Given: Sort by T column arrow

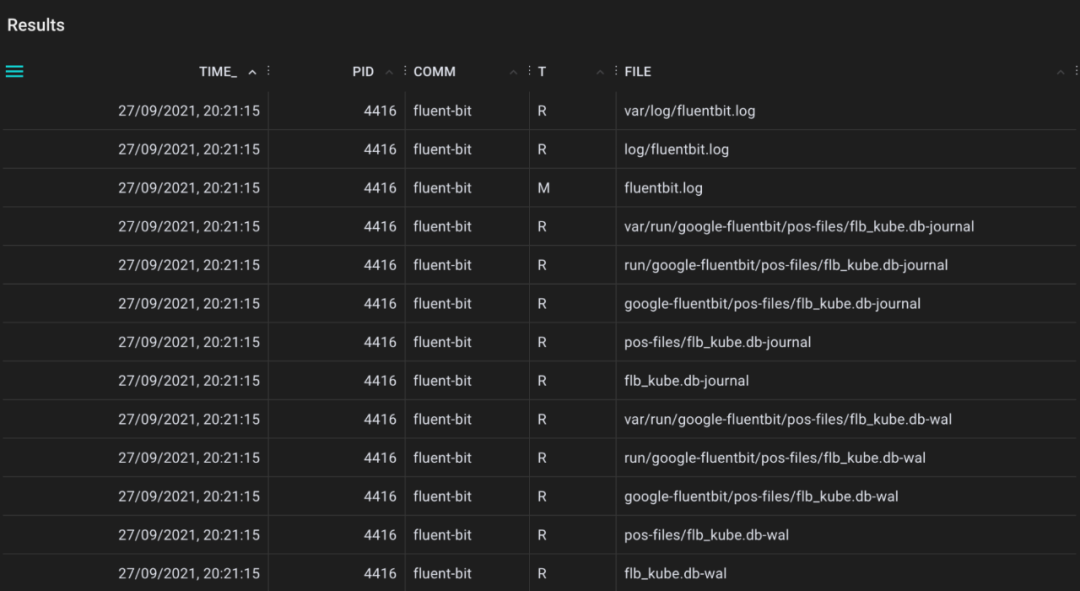Looking at the screenshot, I should pos(600,72).
